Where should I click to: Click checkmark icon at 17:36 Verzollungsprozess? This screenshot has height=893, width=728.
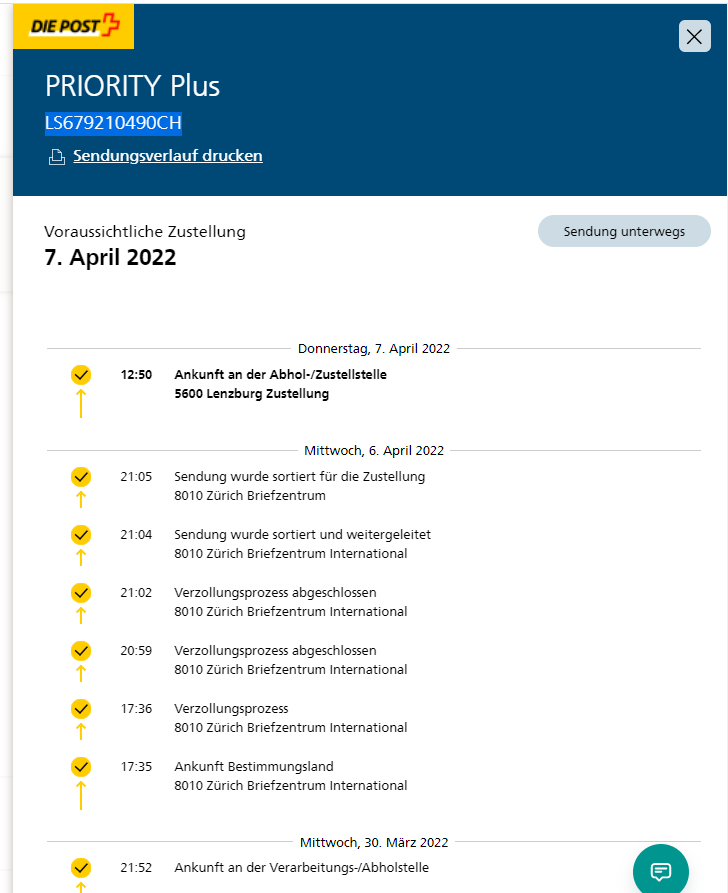(81, 709)
